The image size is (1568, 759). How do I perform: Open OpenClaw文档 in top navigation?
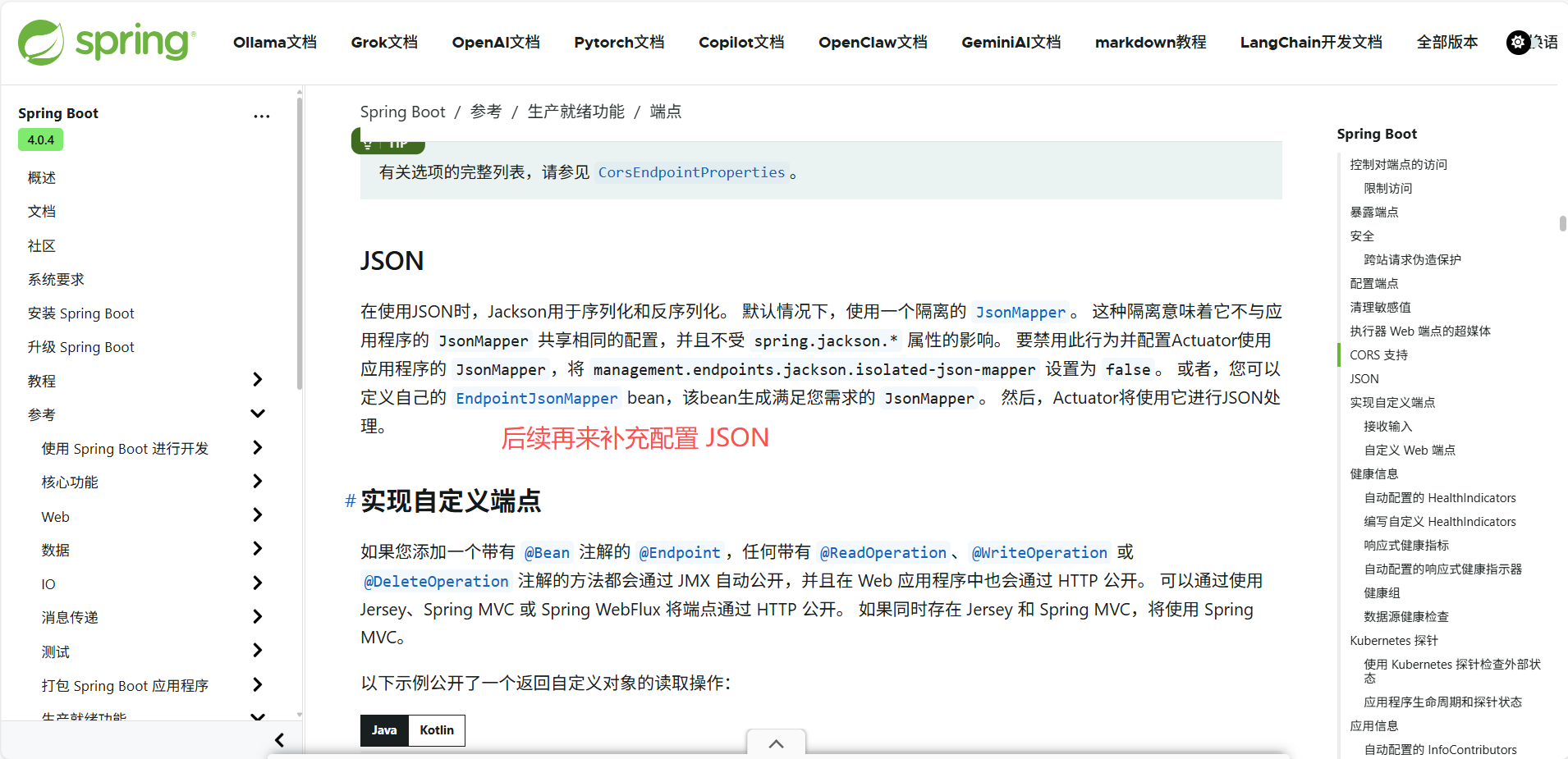tap(873, 43)
